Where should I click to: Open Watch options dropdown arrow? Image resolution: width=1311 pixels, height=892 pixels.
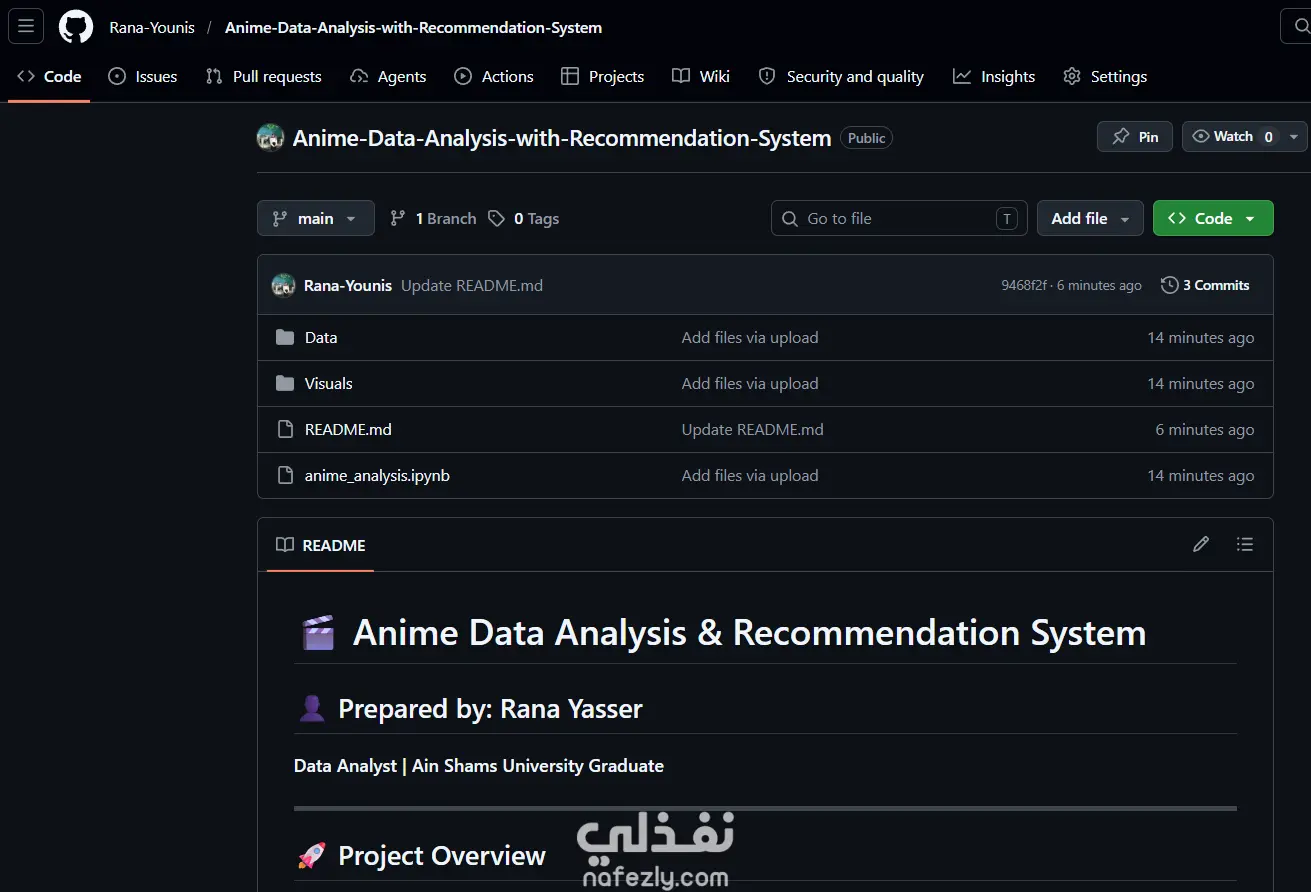click(x=1295, y=137)
